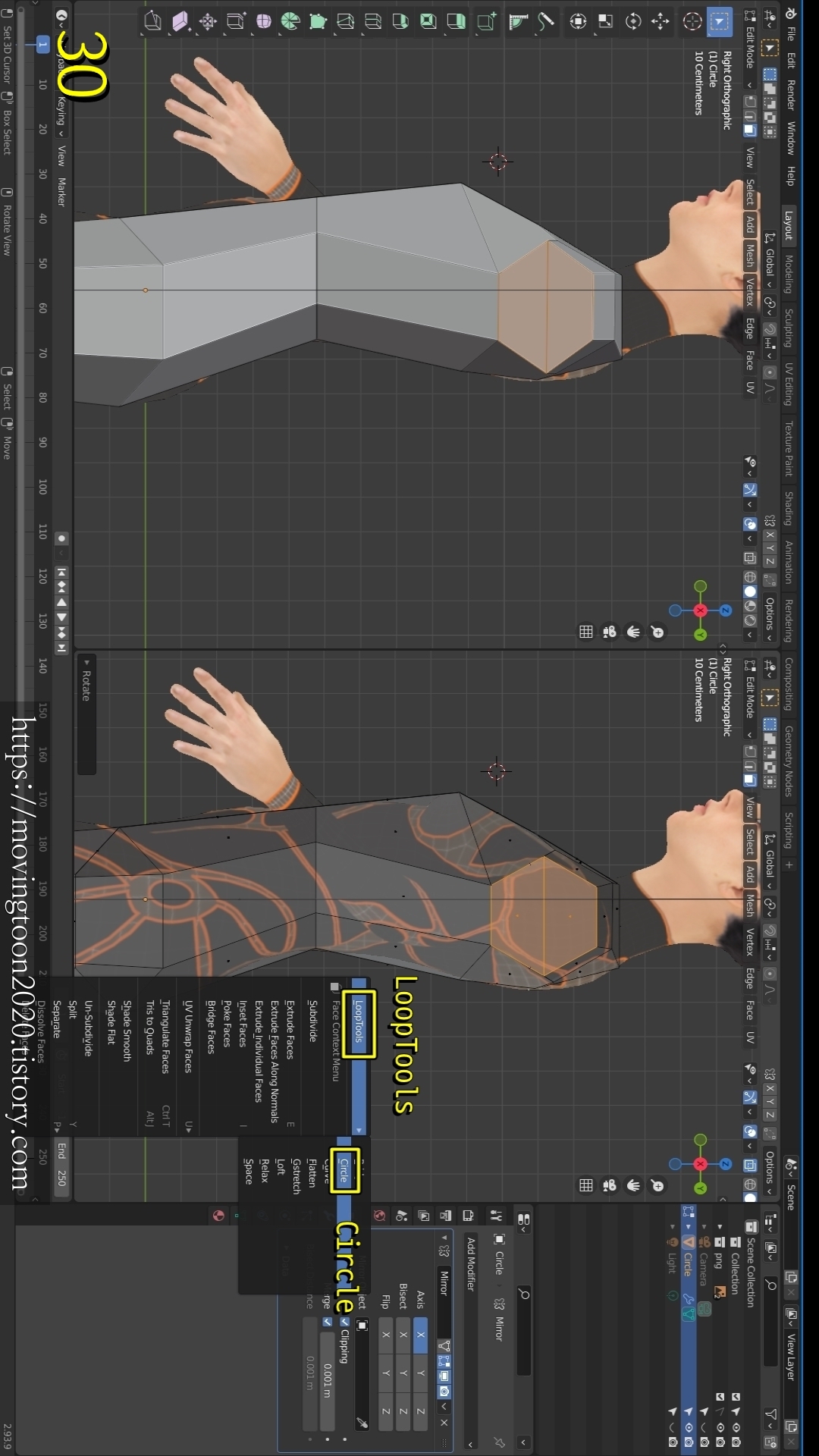The height and width of the screenshot is (1456, 819).
Task: Open Add Modifier dropdown
Action: point(471,1342)
